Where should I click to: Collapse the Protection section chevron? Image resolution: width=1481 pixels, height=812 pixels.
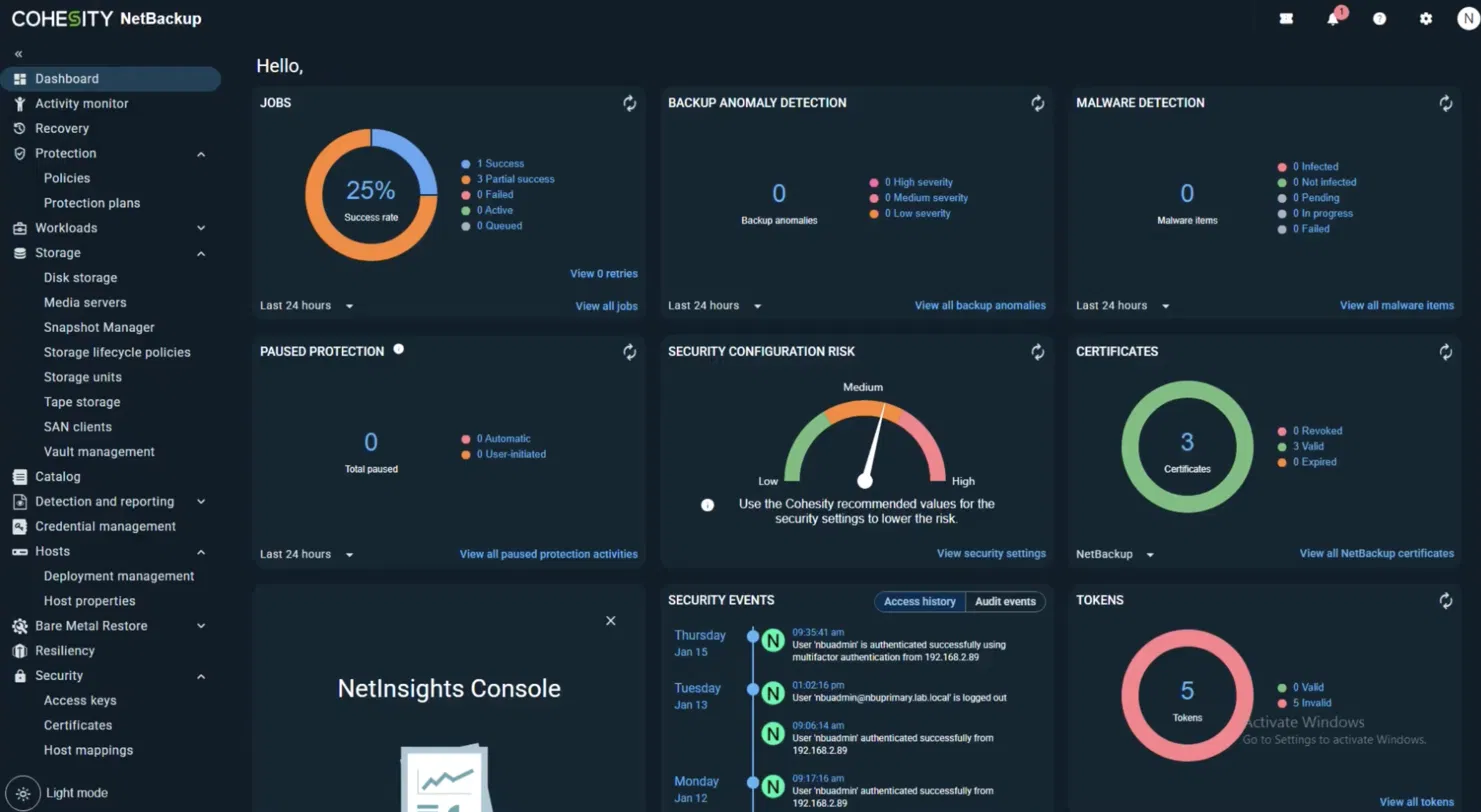pyautogui.click(x=201, y=154)
